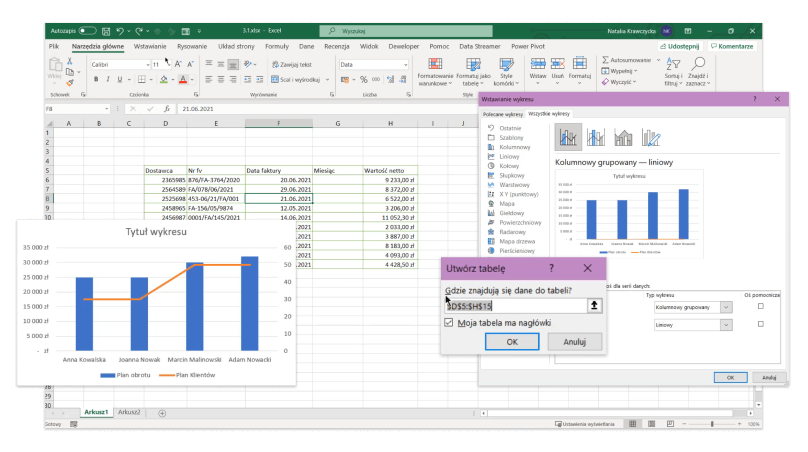Viewport: 808px width, 452px height.
Task: Toggle bold formatting in font group
Action: [95, 79]
